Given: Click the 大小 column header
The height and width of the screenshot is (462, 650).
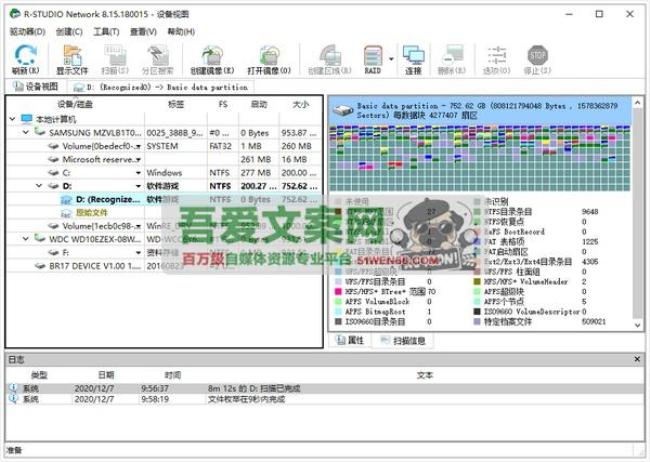Looking at the screenshot, I should pyautogui.click(x=301, y=104).
